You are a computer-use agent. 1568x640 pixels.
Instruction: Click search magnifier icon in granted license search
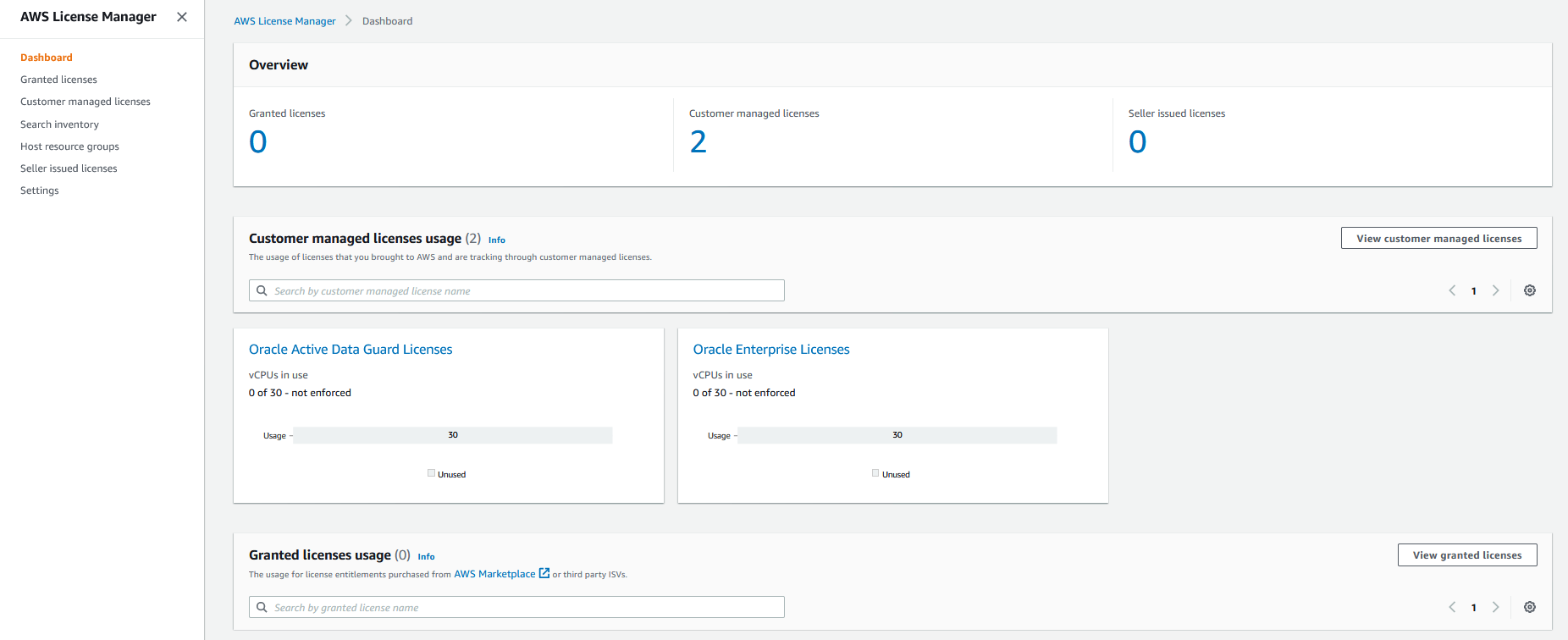pos(262,607)
